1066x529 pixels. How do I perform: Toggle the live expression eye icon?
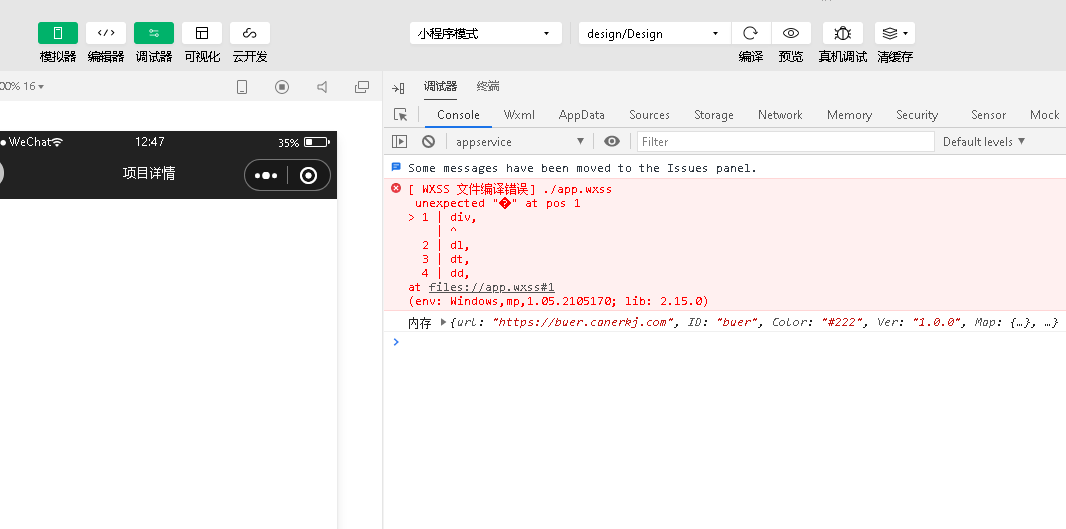click(x=612, y=141)
